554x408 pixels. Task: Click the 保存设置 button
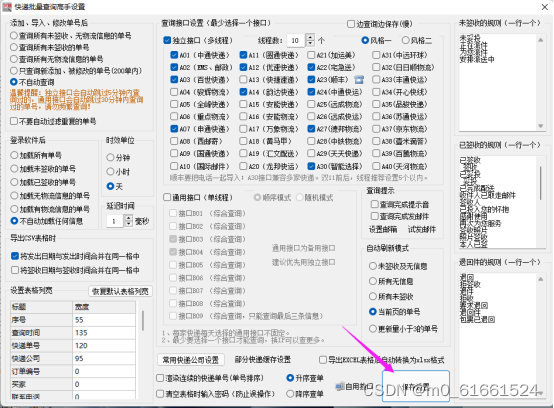(416, 386)
